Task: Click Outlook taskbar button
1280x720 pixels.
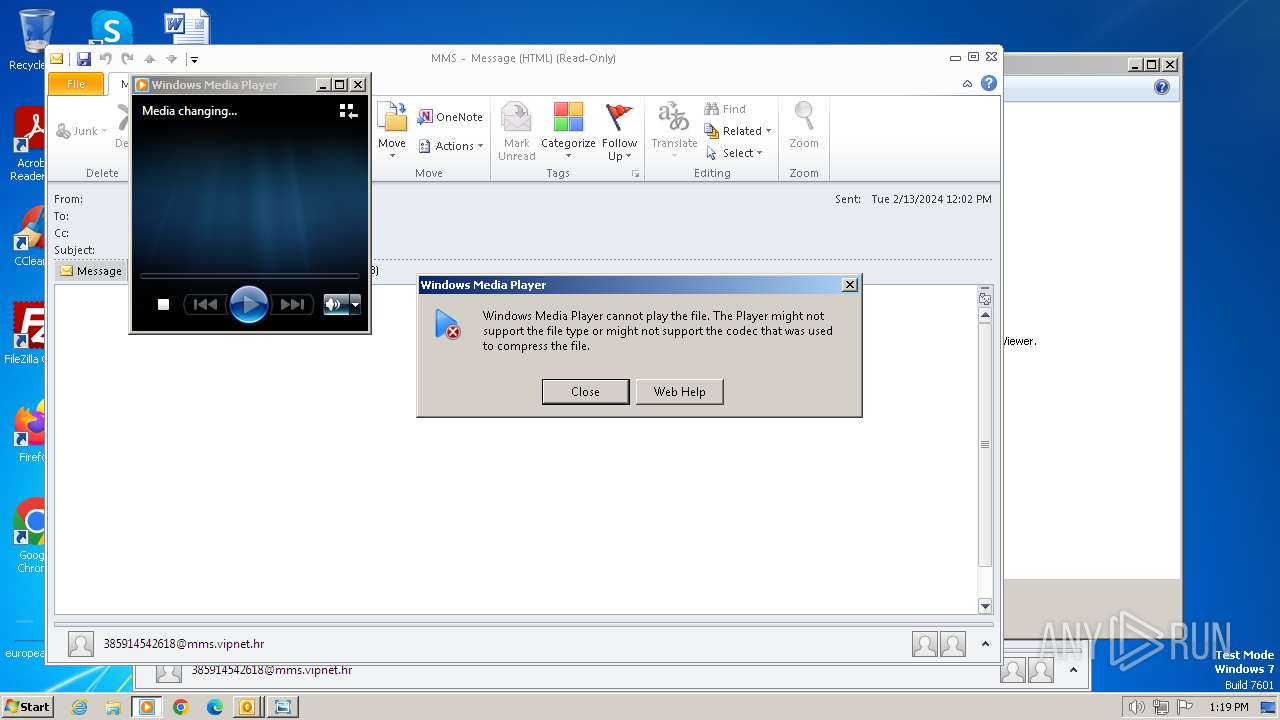Action: tap(247, 707)
